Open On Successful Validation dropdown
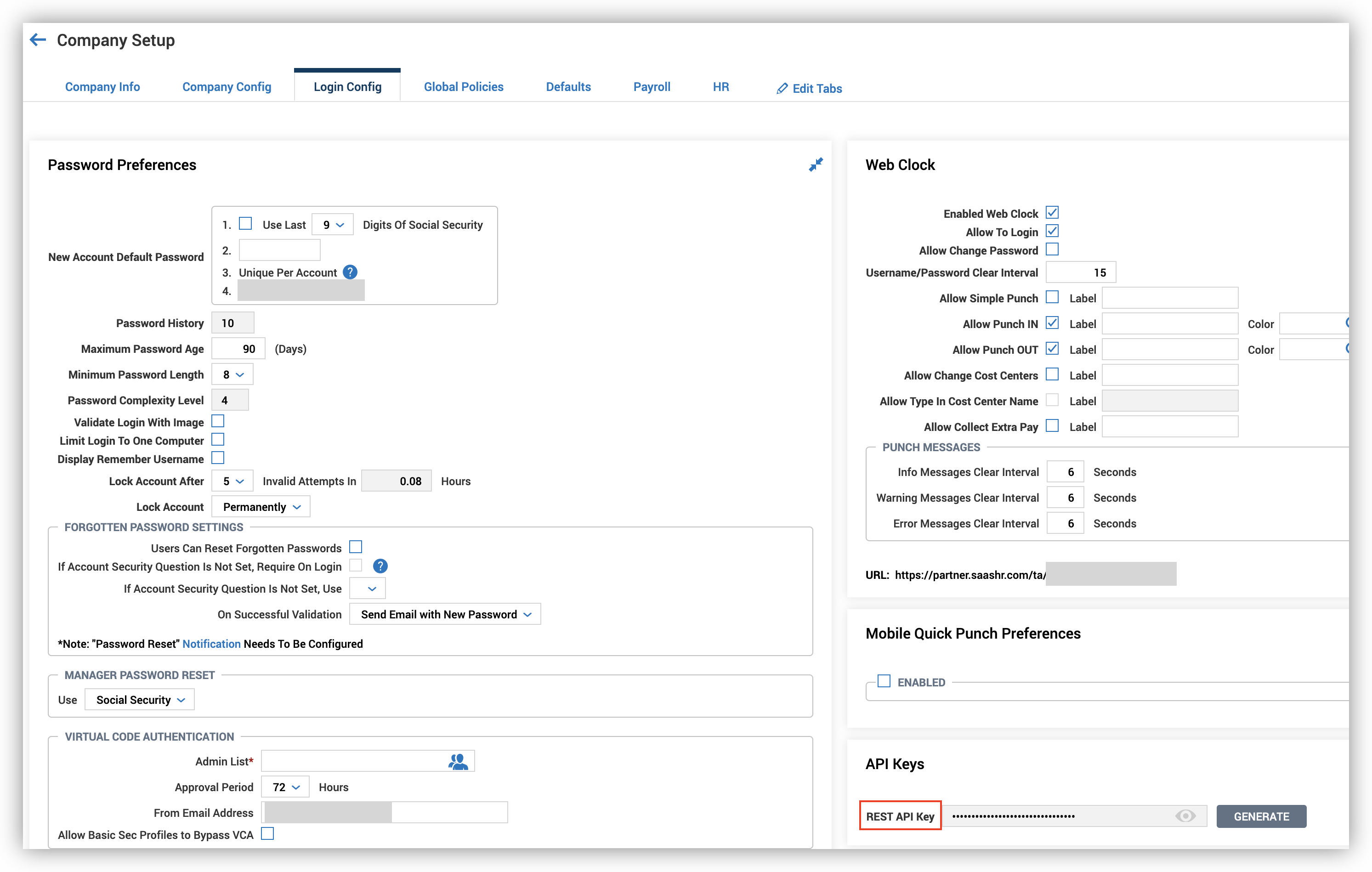 445,615
